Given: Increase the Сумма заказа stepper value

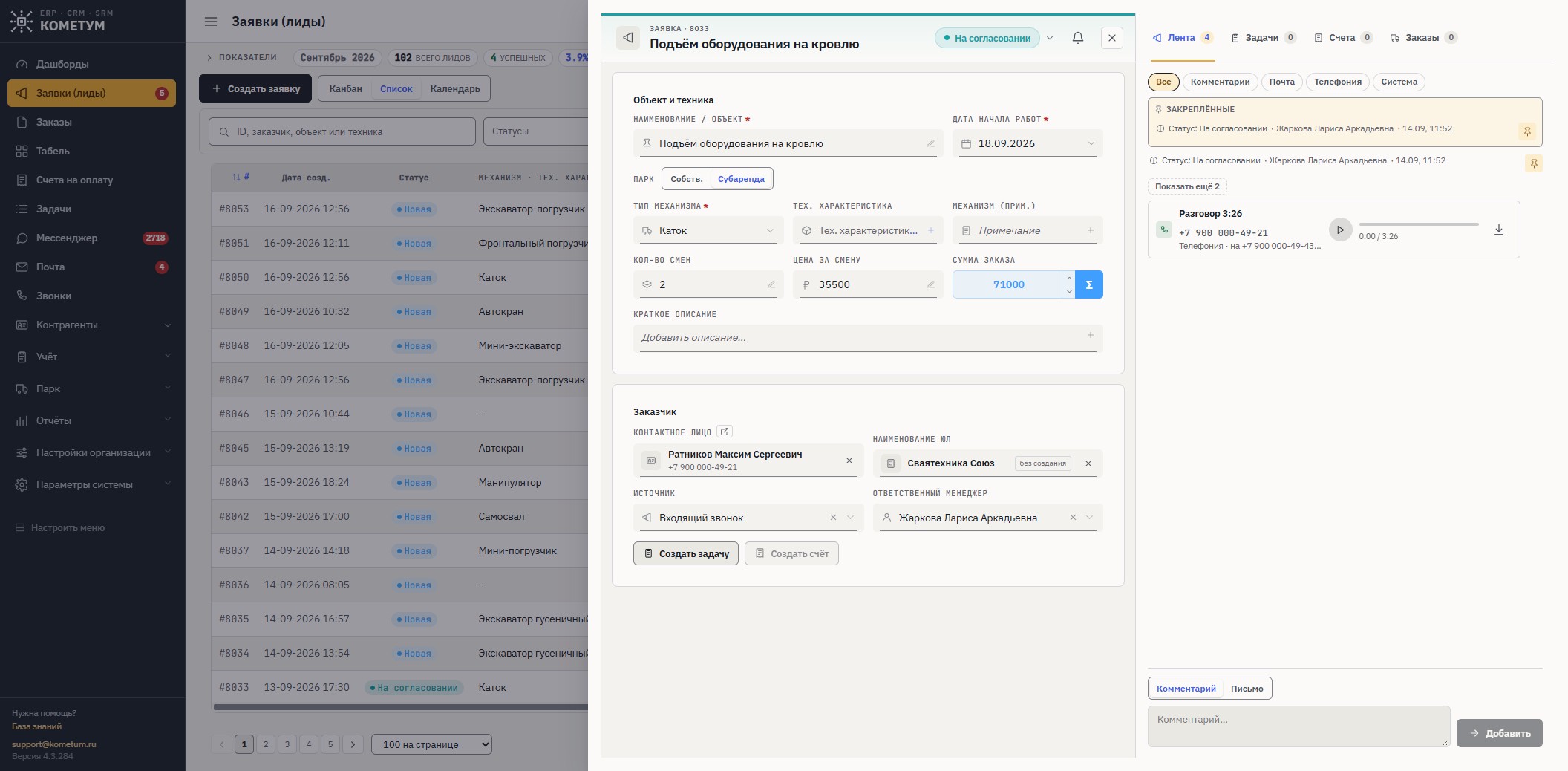Looking at the screenshot, I should pos(1069,278).
